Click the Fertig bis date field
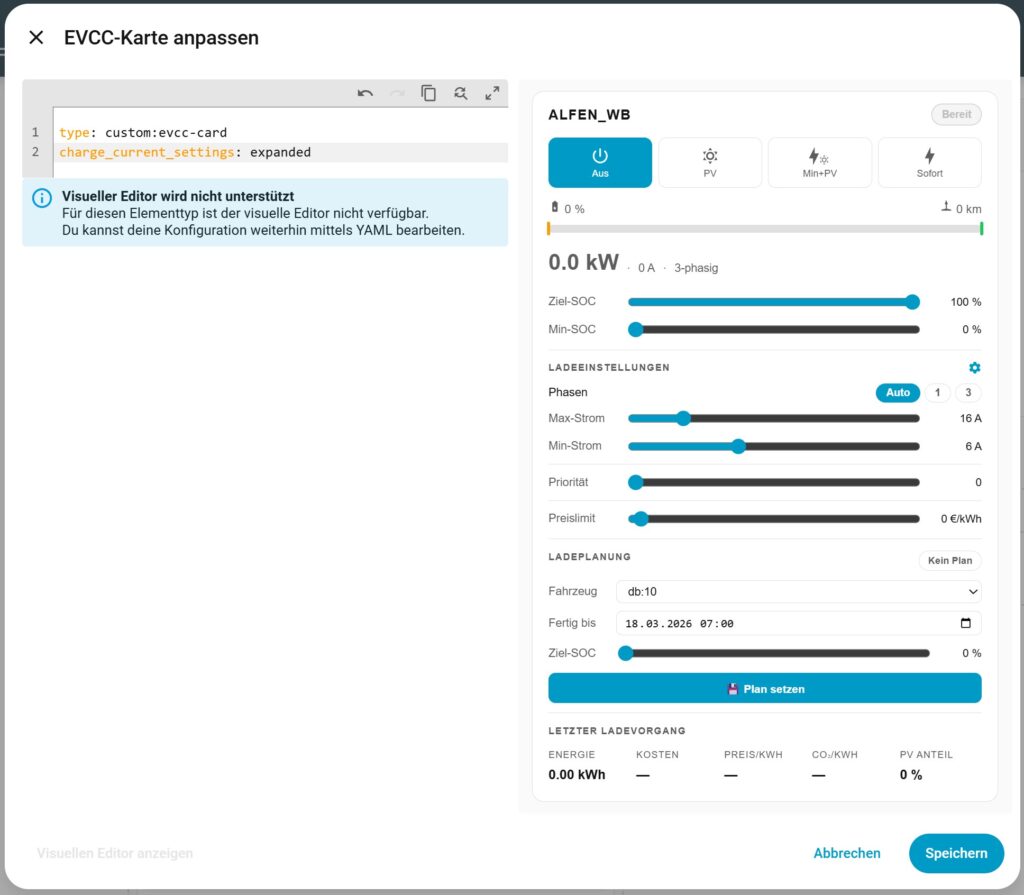The height and width of the screenshot is (895, 1024). pos(780,623)
